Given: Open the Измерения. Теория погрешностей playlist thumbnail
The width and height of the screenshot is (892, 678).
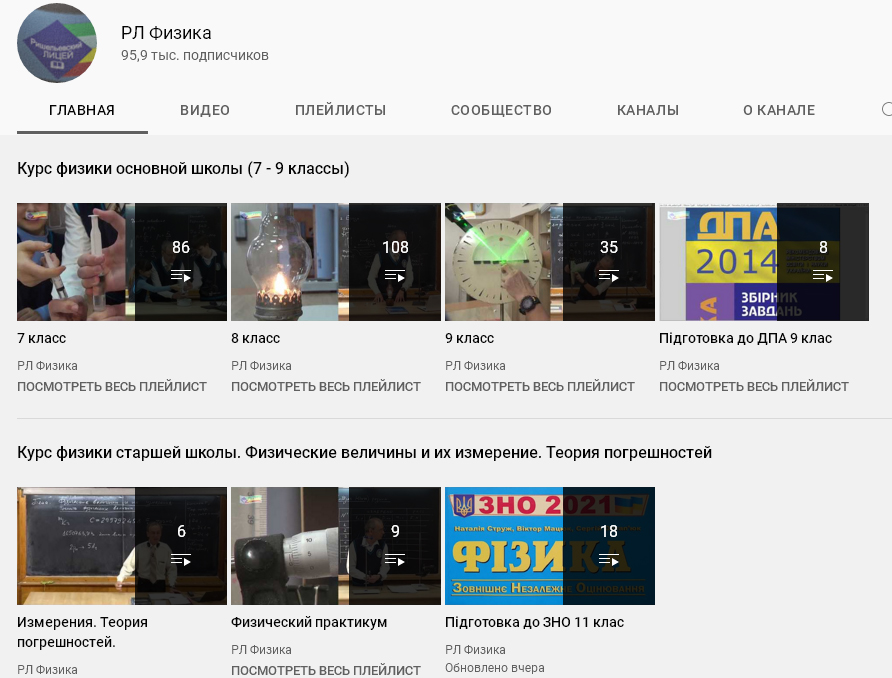Looking at the screenshot, I should coord(122,546).
